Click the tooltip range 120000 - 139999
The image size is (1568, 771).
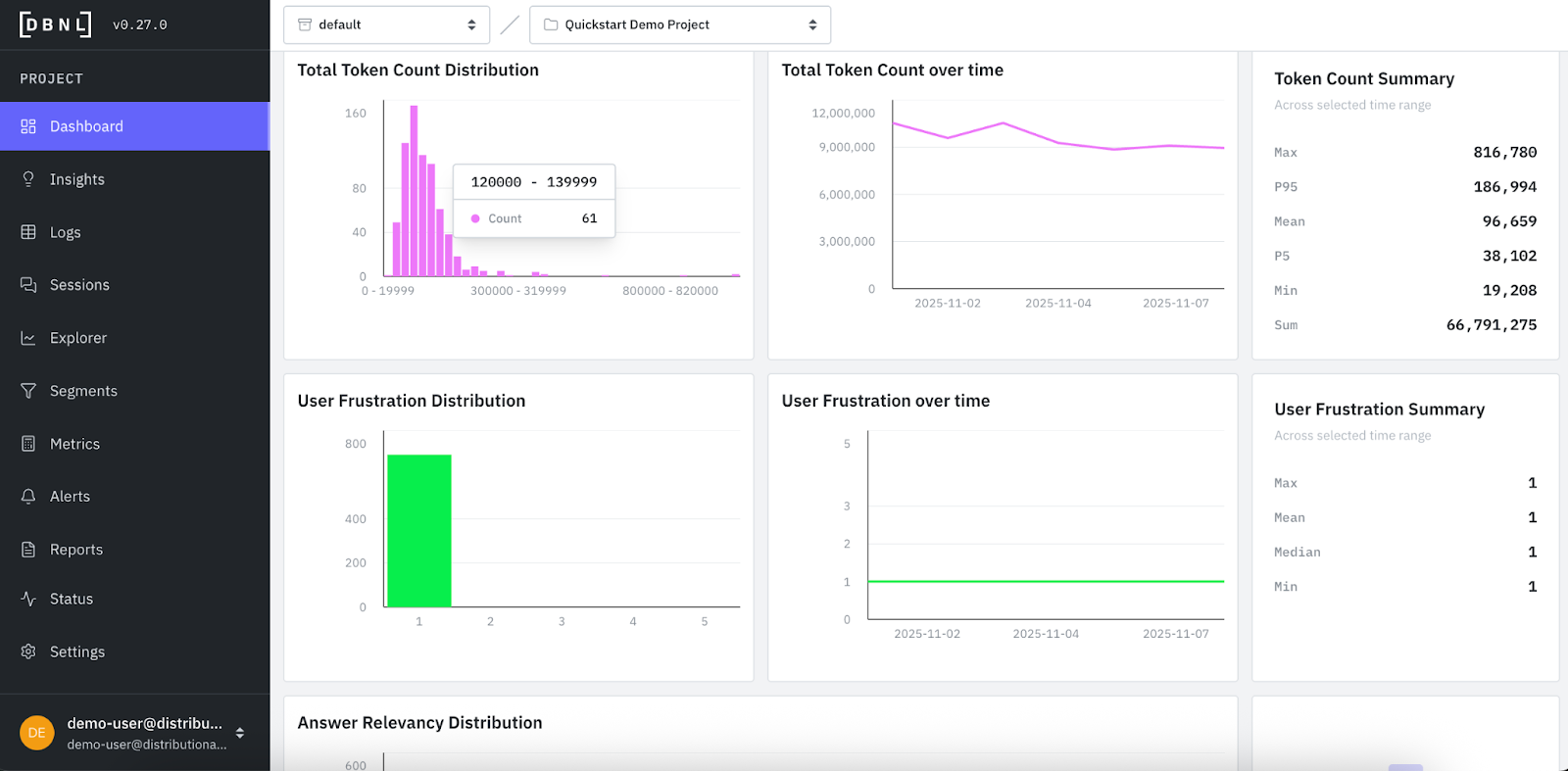(534, 182)
